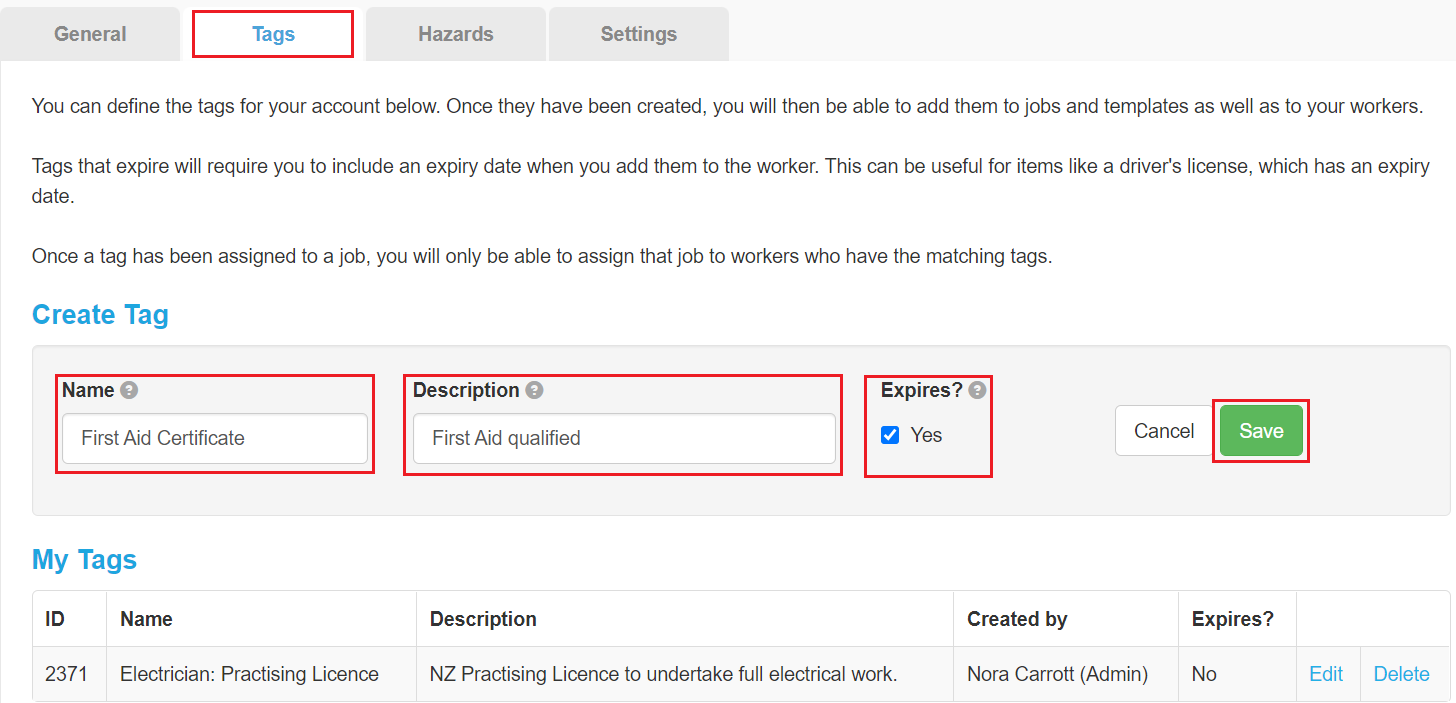1456x703 pixels.
Task: Open the Settings tab
Action: tap(637, 33)
